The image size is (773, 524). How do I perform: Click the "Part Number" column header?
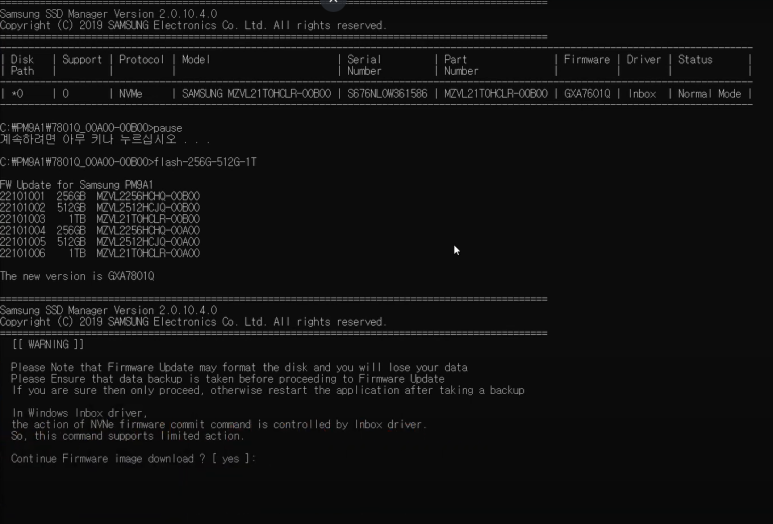[461, 65]
